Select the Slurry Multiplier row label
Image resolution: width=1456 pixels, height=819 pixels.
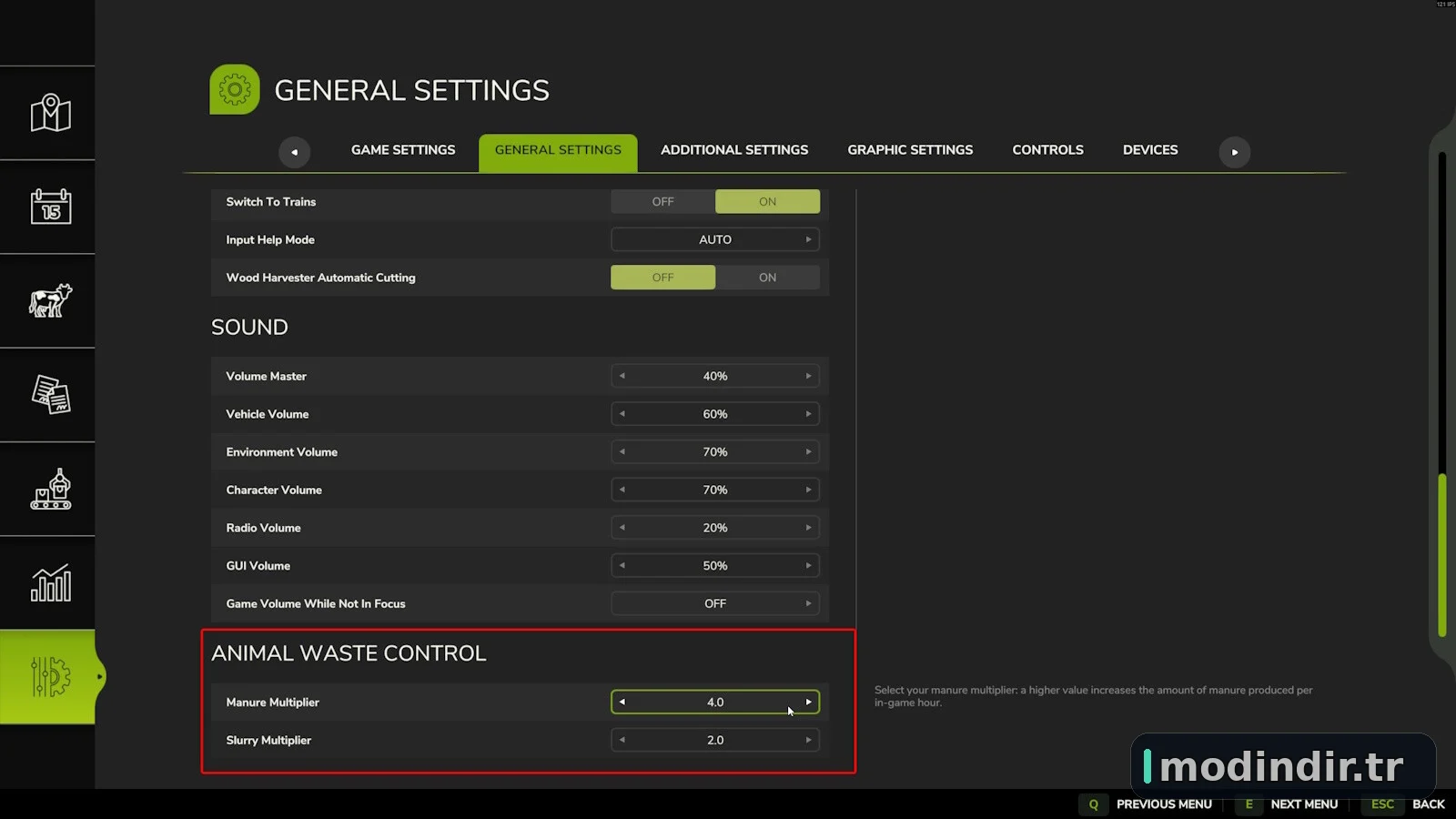(x=268, y=740)
